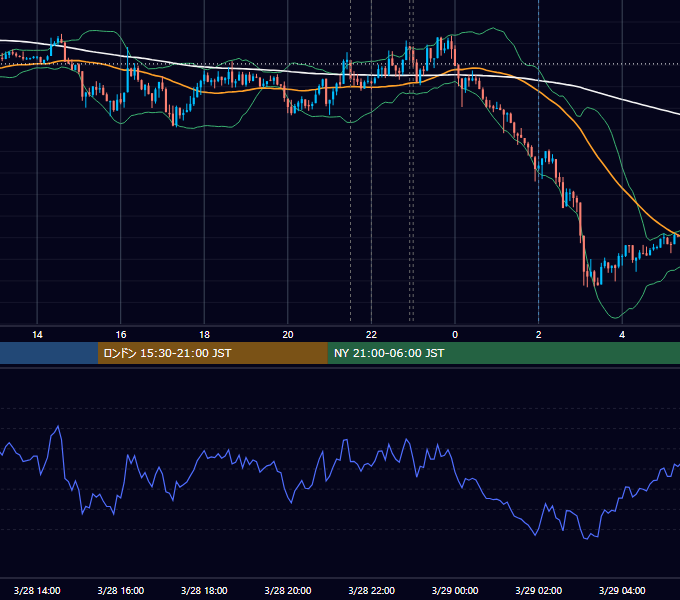Viewport: 680px width, 600px height.
Task: Click the 3/28 22:00 time label
Action: coord(372,590)
